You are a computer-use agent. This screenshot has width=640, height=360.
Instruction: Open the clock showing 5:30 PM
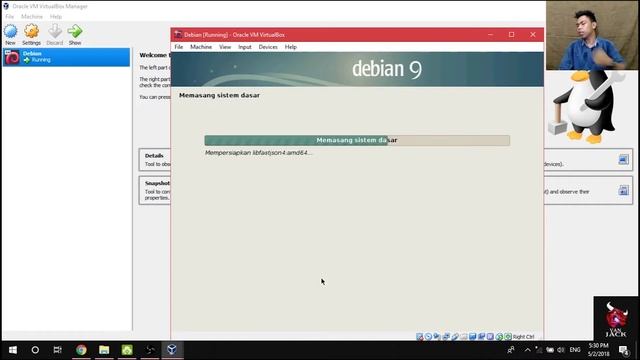tap(598, 350)
